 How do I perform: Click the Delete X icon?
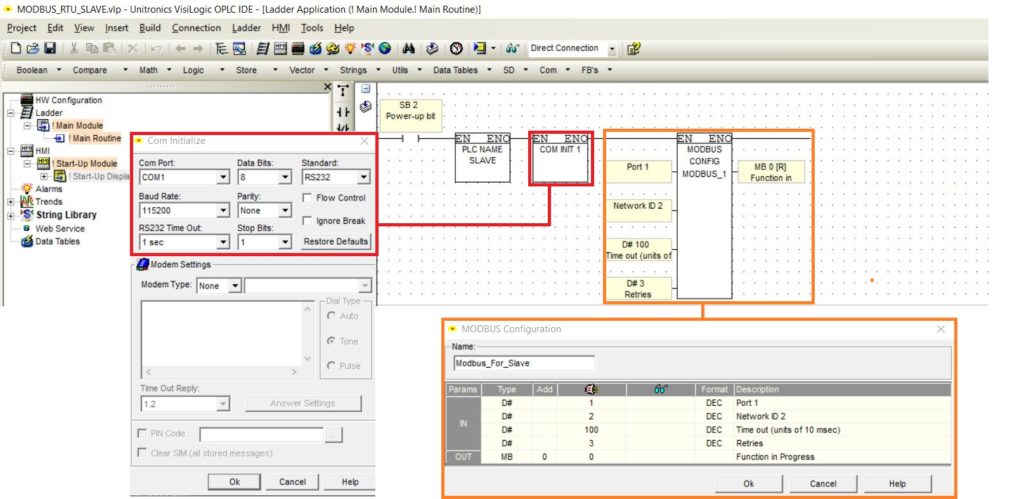[133, 48]
